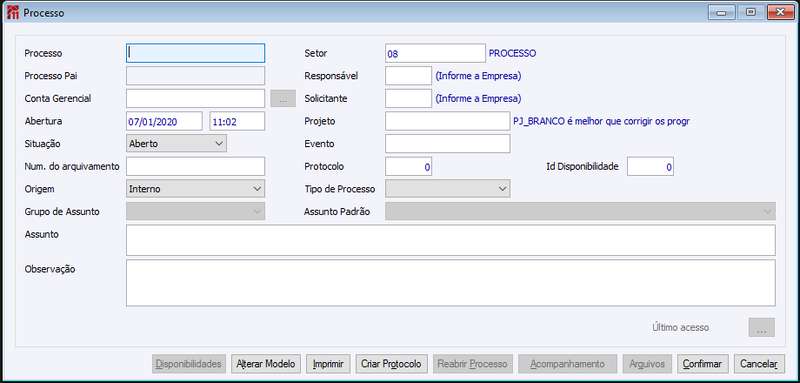Click the Cancelar button
800x383 pixels.
point(759,364)
